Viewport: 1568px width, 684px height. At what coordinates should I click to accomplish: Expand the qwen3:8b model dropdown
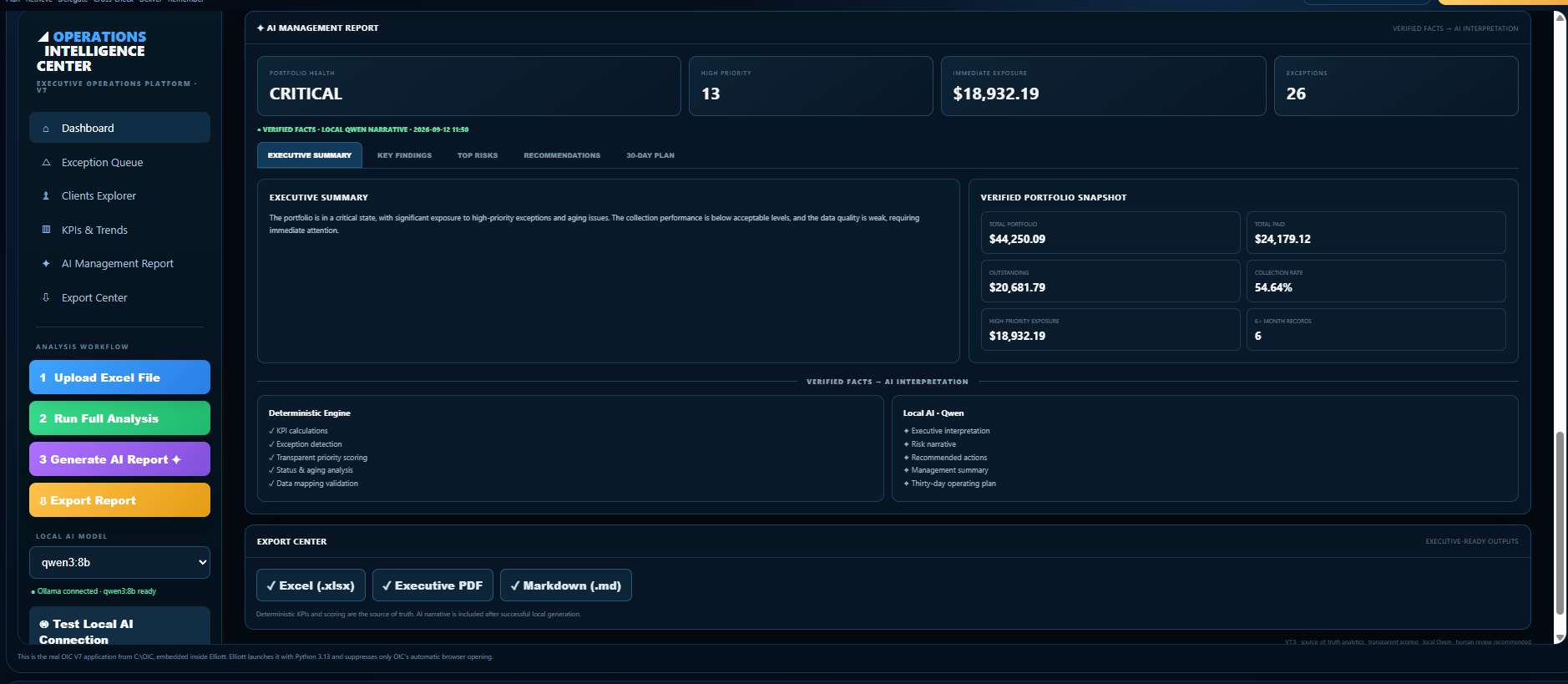coord(119,562)
